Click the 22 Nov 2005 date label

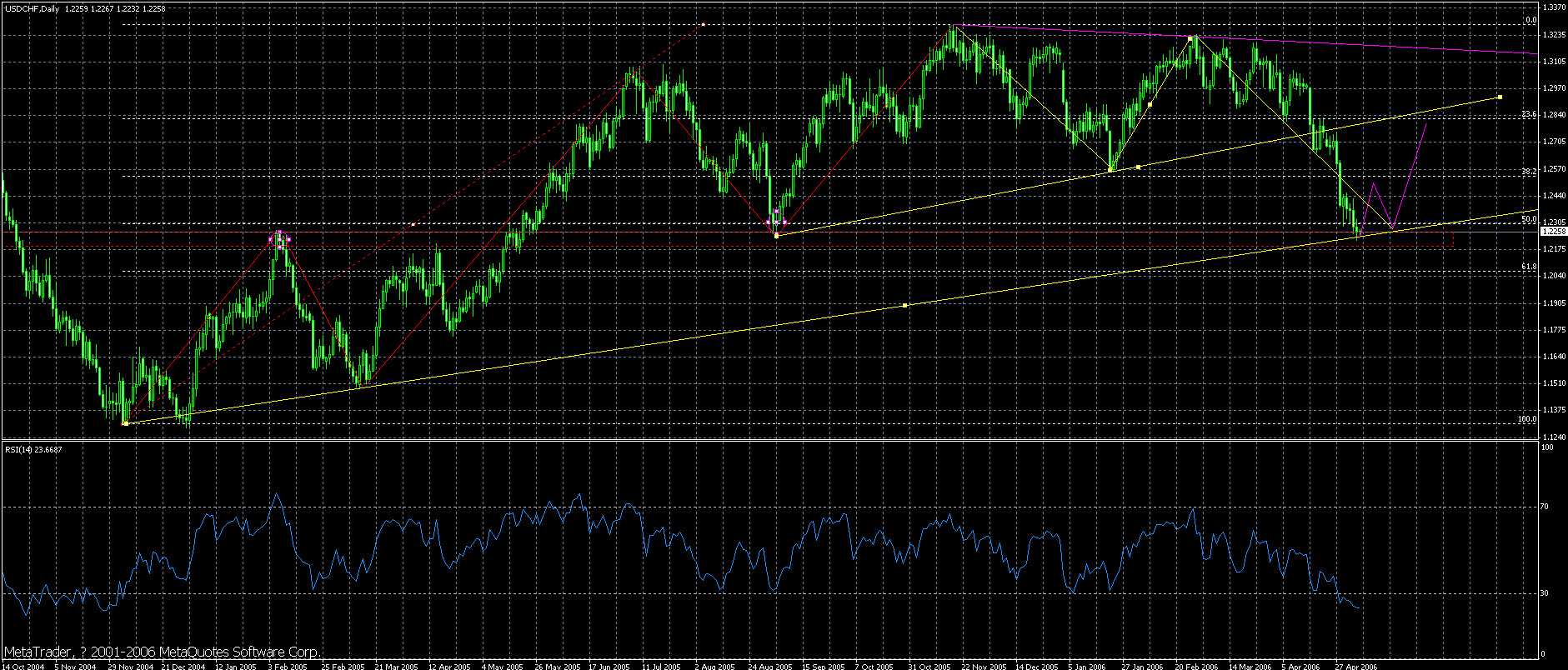coord(984,666)
